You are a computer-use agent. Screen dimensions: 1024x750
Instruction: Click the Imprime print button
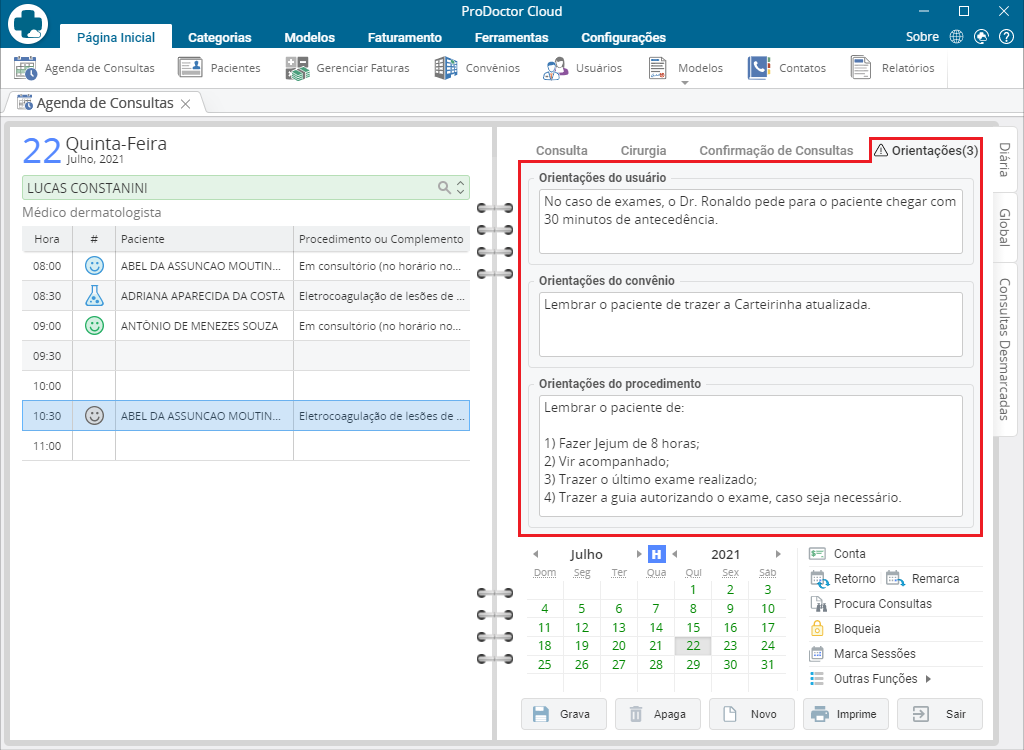click(x=846, y=714)
